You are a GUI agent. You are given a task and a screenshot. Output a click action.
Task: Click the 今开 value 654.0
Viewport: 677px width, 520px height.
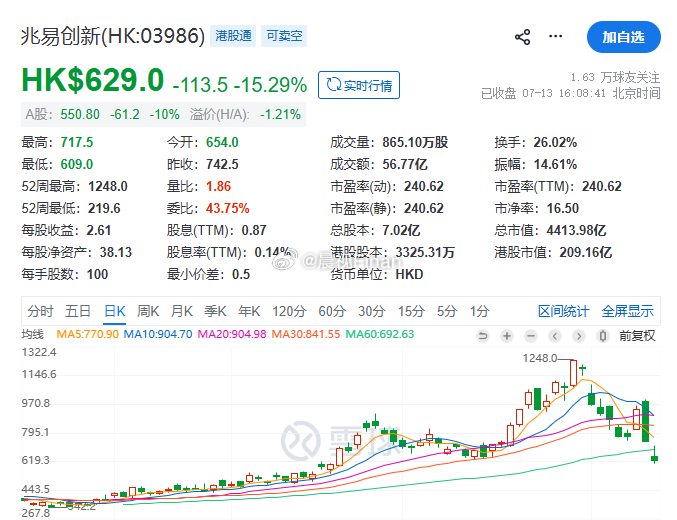(222, 143)
